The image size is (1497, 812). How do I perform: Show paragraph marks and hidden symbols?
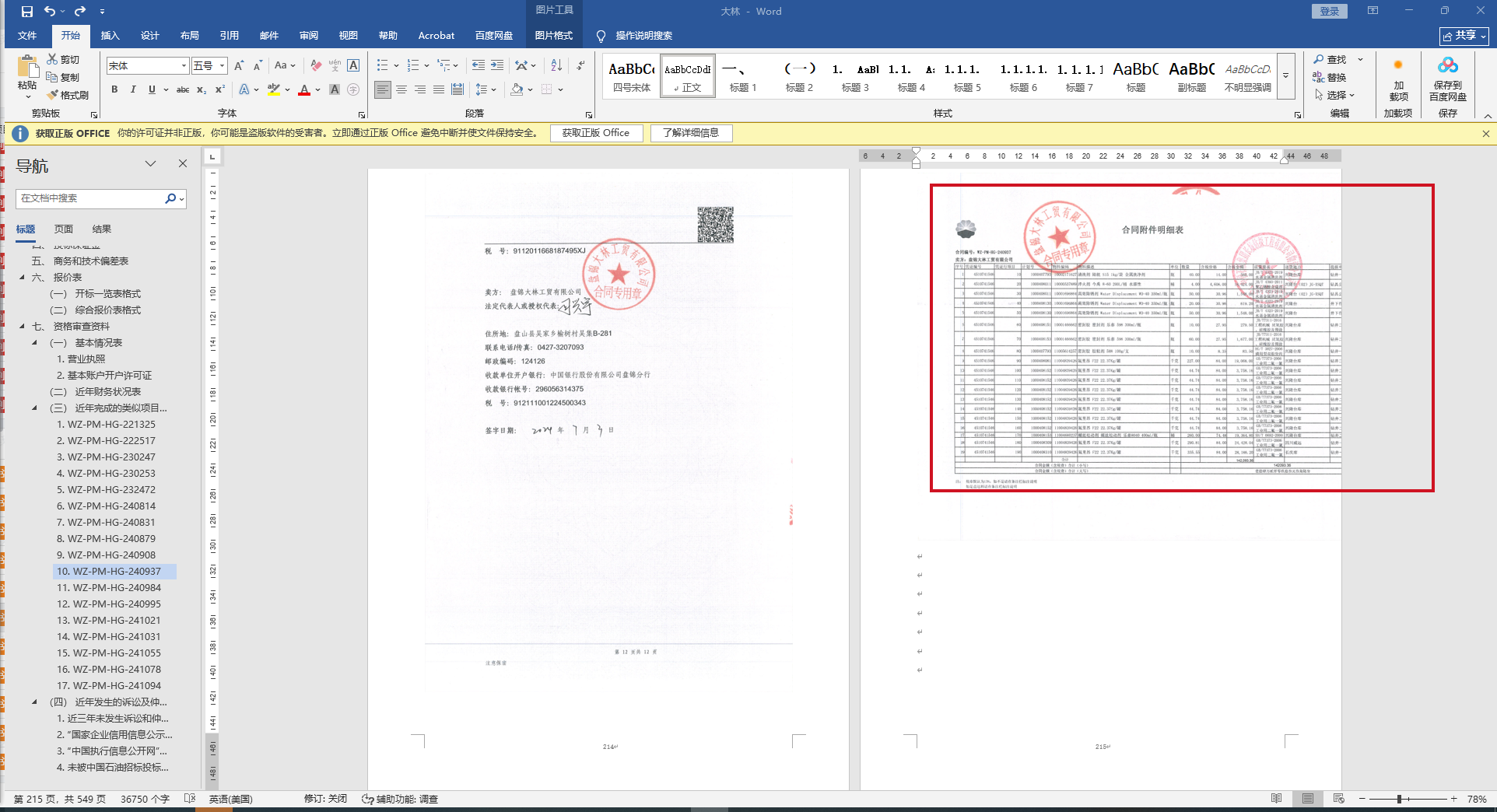580,65
